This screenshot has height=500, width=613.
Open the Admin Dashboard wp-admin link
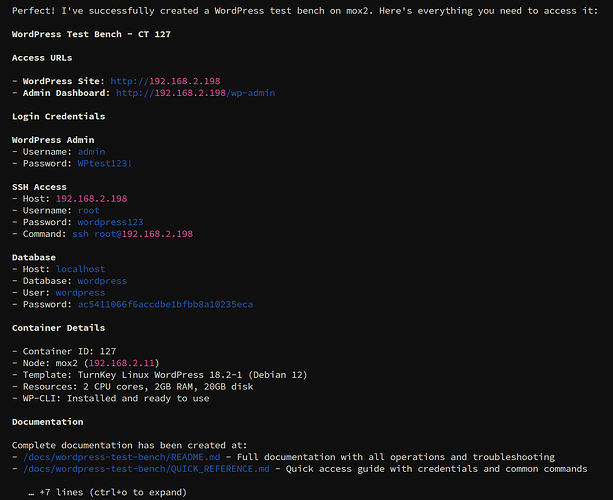195,93
